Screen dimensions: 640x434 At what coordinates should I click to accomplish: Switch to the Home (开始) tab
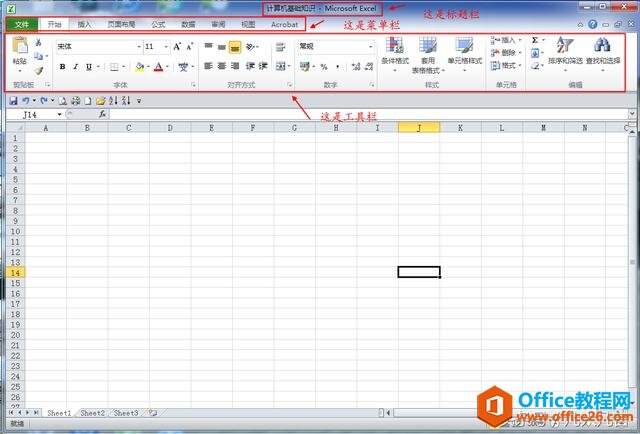54,24
